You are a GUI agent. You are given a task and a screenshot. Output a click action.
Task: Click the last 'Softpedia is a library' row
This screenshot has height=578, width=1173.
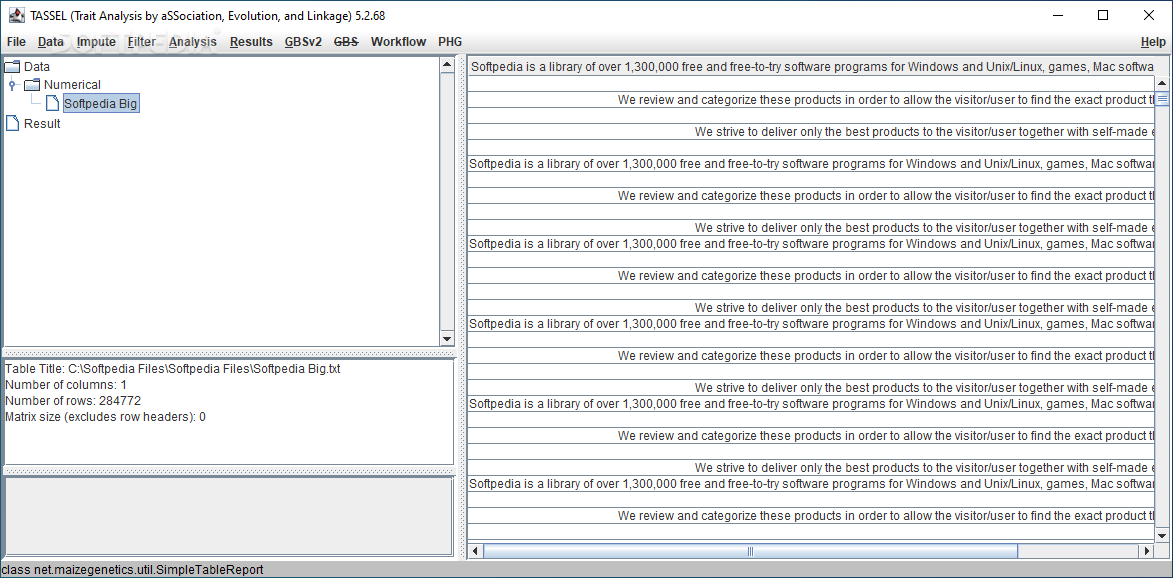[811, 484]
